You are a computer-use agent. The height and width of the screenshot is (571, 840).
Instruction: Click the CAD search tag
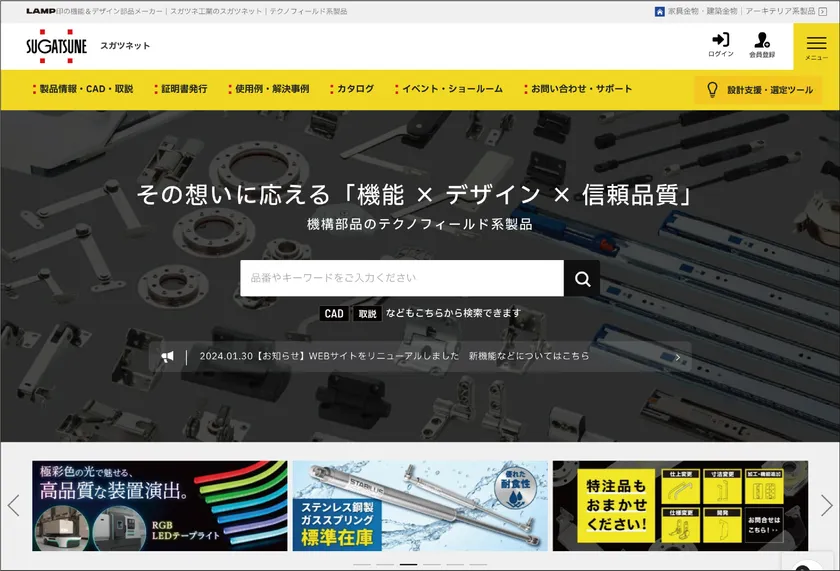[334, 313]
